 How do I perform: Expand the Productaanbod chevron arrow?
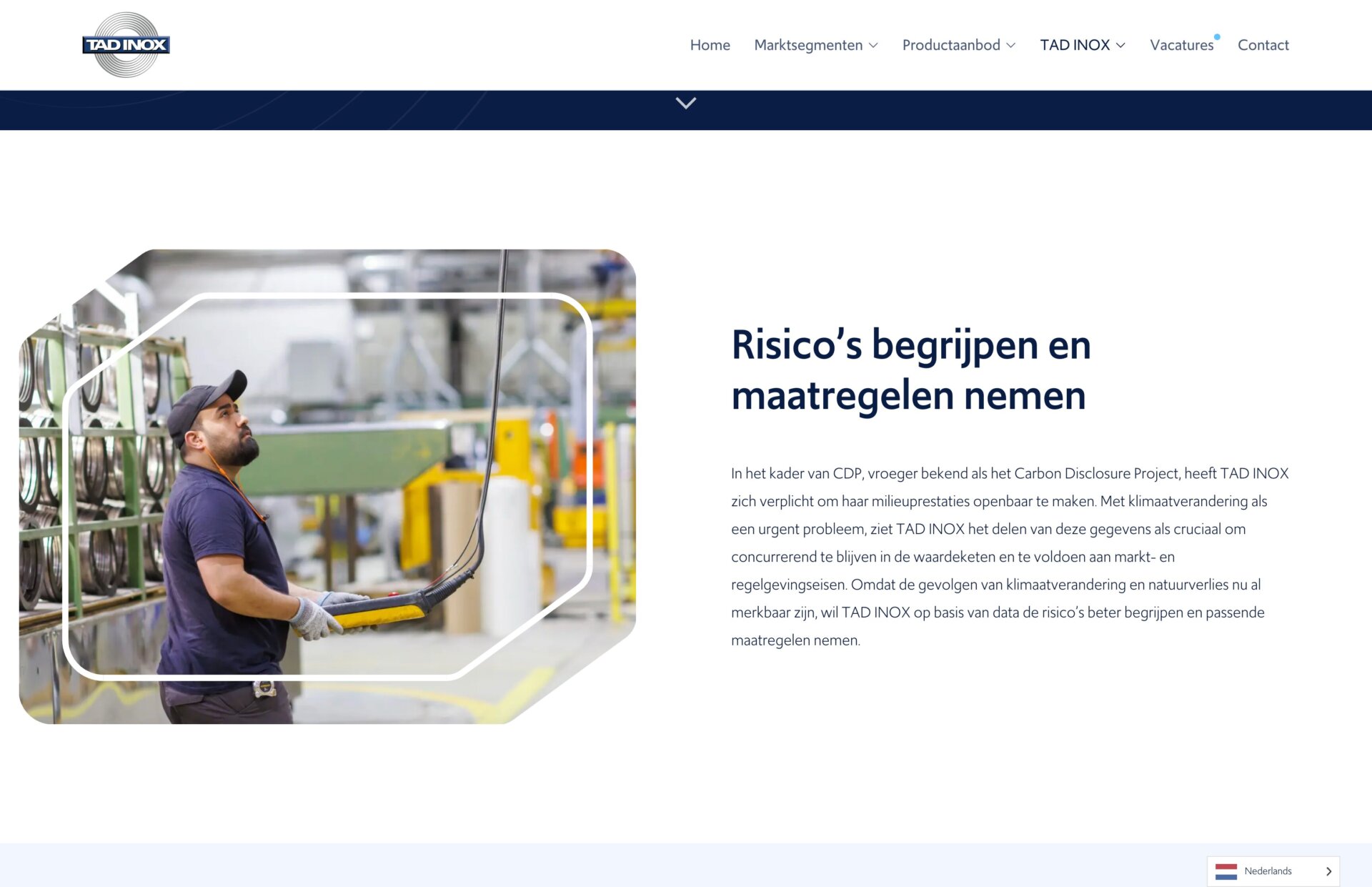[1010, 46]
